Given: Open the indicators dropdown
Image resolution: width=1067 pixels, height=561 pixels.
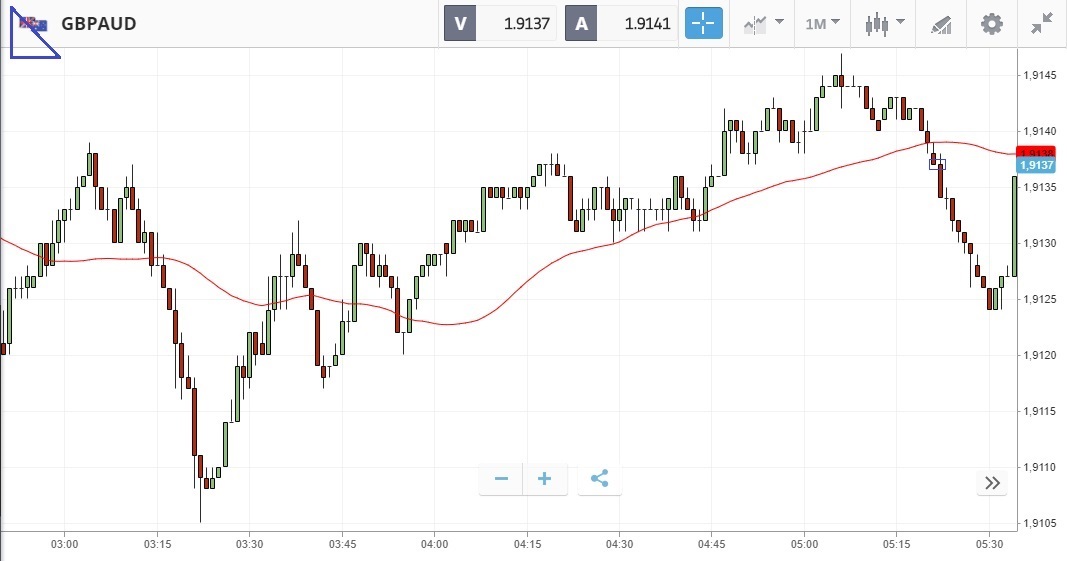Looking at the screenshot, I should pyautogui.click(x=763, y=23).
